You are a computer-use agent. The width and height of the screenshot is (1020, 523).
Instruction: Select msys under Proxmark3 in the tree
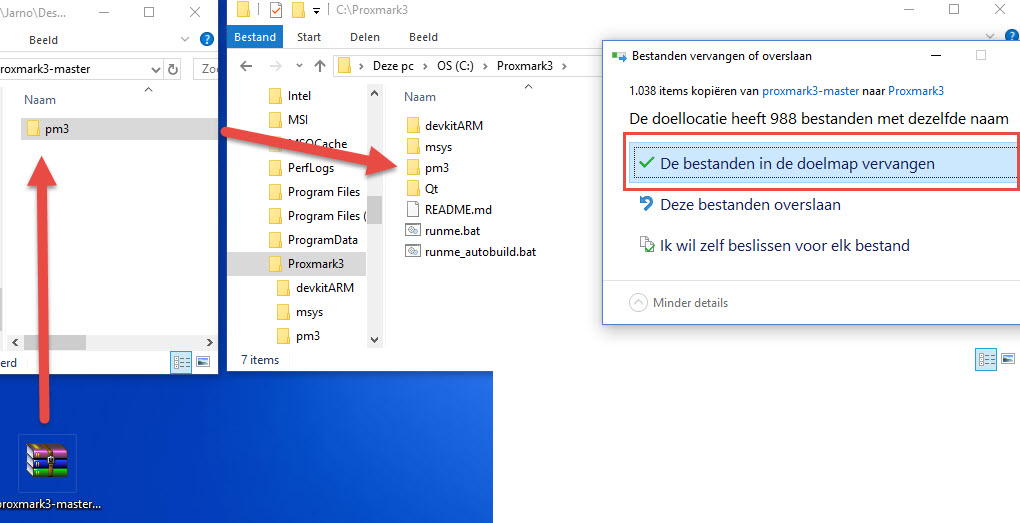300,312
